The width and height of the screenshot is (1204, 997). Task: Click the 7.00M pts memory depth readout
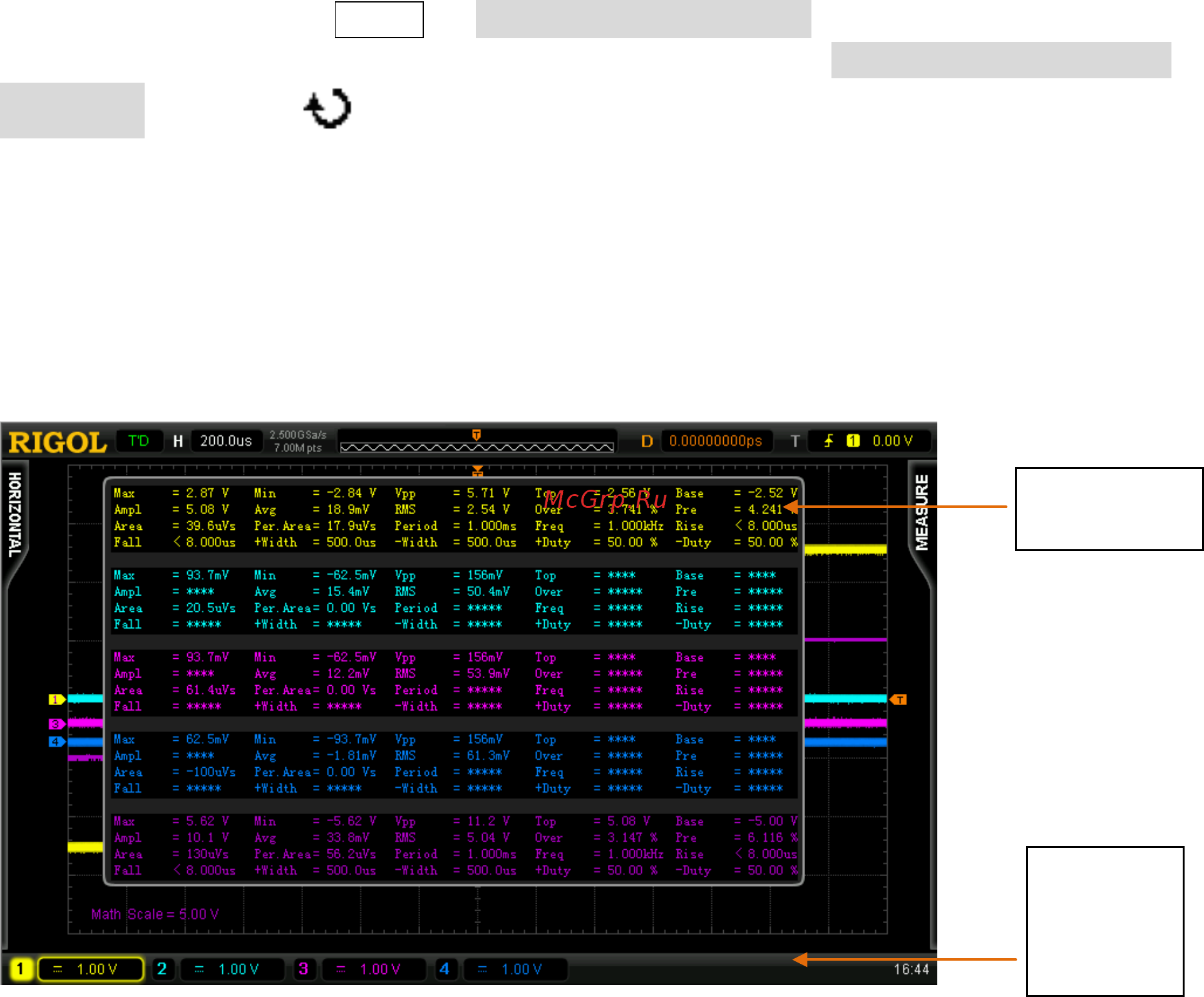298,448
